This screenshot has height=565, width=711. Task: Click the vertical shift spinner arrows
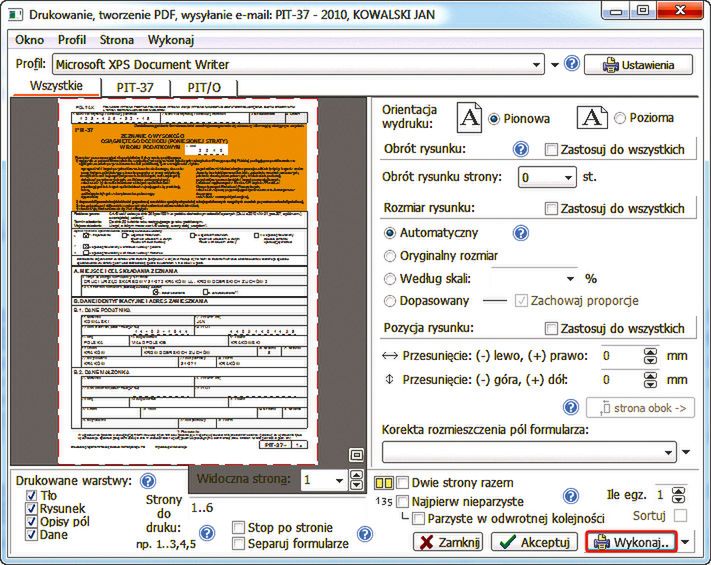[650, 380]
